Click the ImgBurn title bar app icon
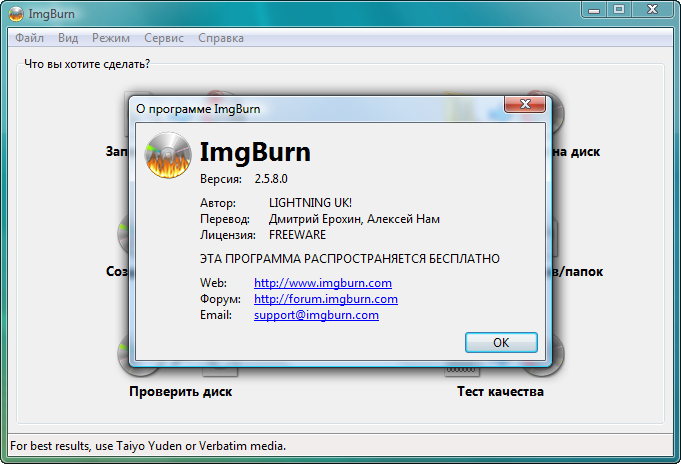 pos(16,14)
